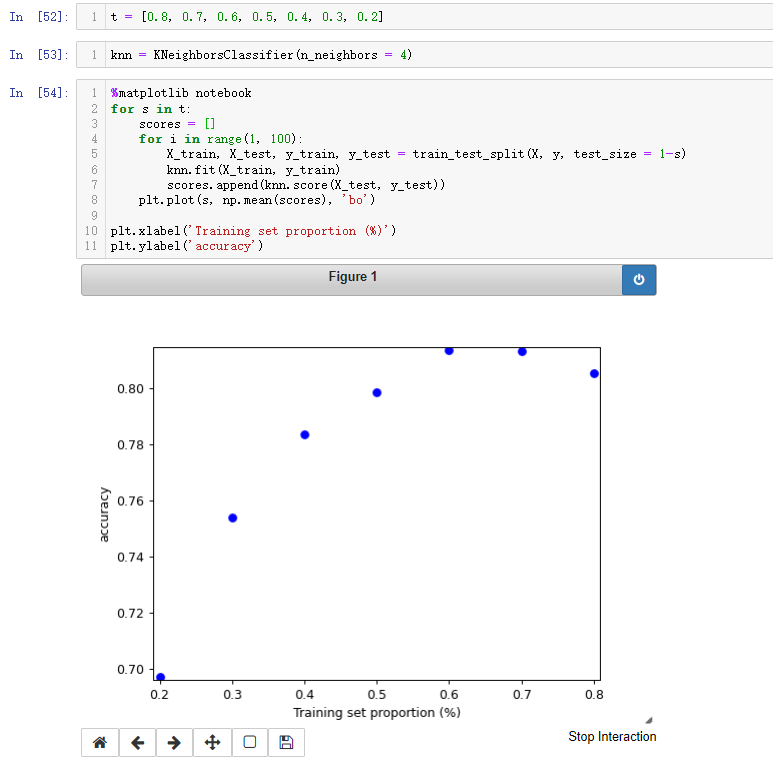Viewport: 773px width, 761px height.
Task: Click the knn.fit(X_train, y_train) line
Action: (x=253, y=170)
